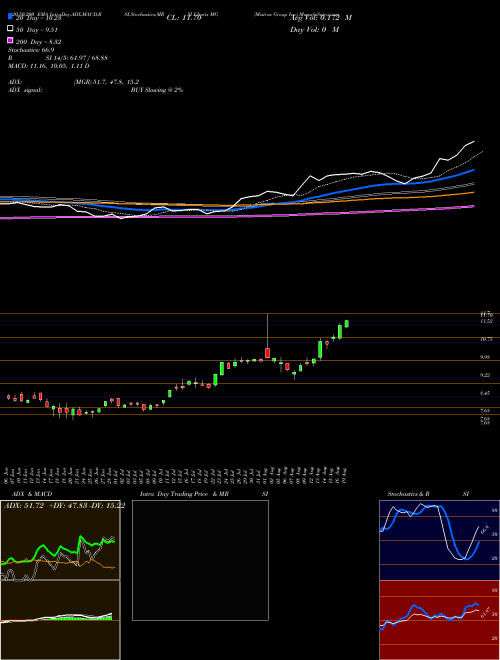Click the 61.97 value on RSI line
Viewport: 500px width, 660px height.
484,612
